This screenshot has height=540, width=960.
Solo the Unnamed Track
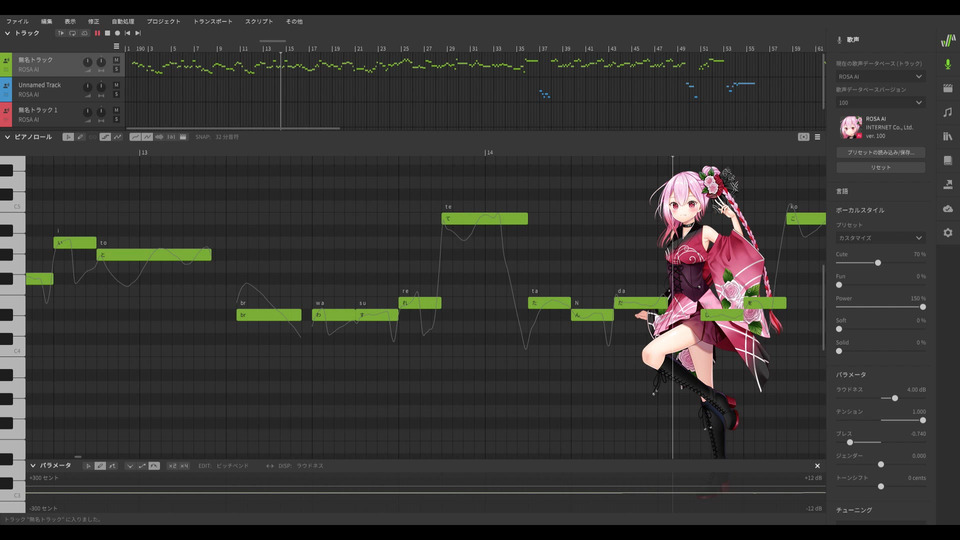(x=116, y=94)
